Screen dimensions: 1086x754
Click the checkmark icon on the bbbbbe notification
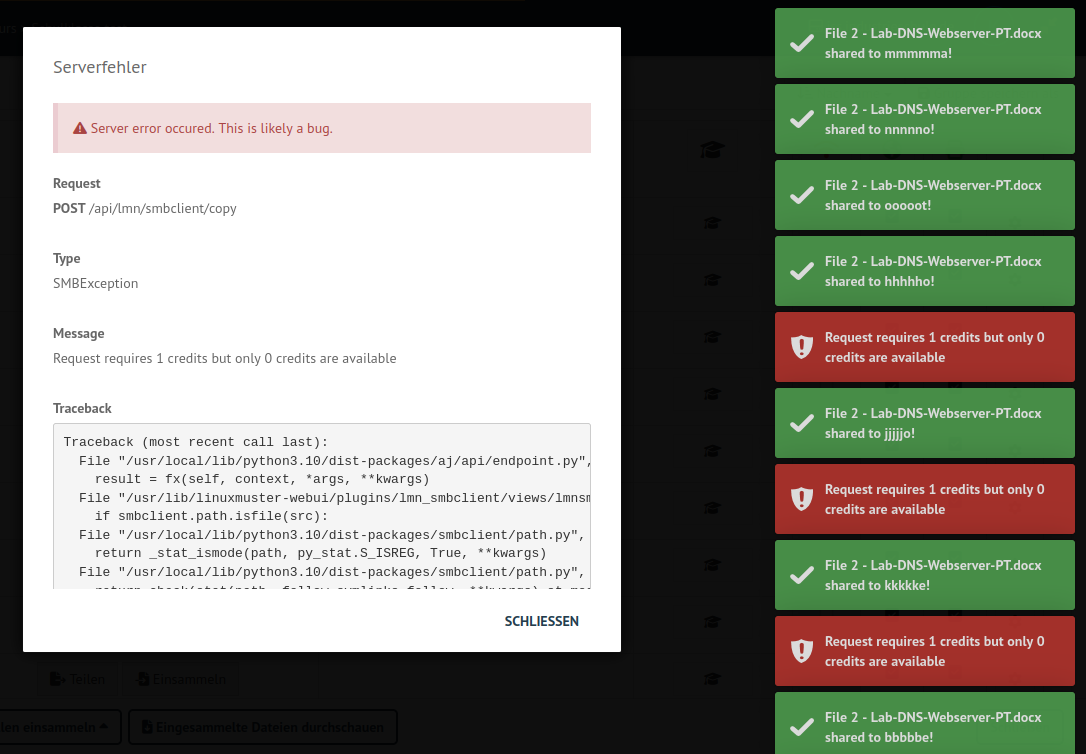[x=801, y=727]
